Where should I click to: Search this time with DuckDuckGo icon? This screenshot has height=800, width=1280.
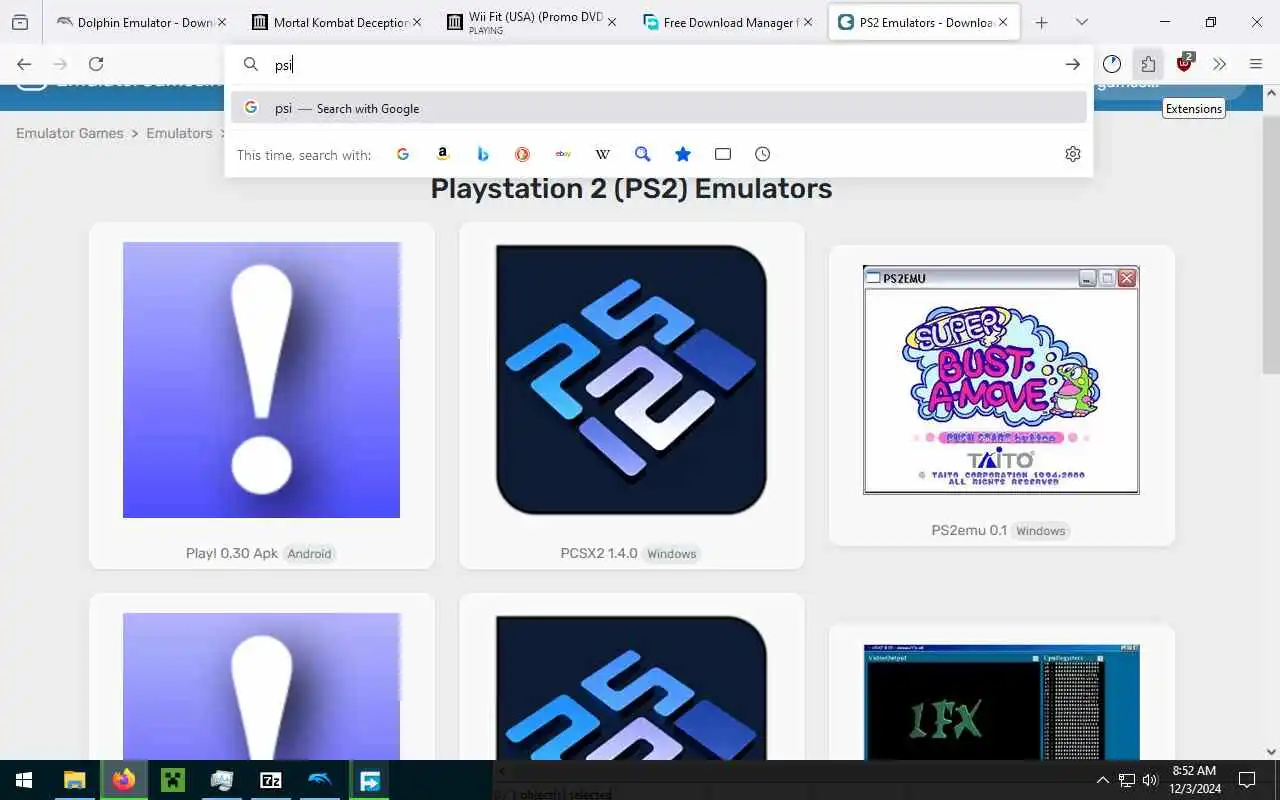click(522, 154)
